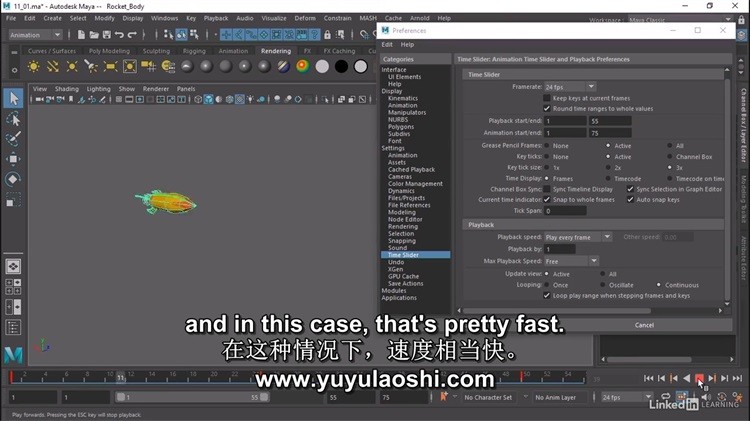
Task: Go to start of playback range
Action: pyautogui.click(x=649, y=378)
